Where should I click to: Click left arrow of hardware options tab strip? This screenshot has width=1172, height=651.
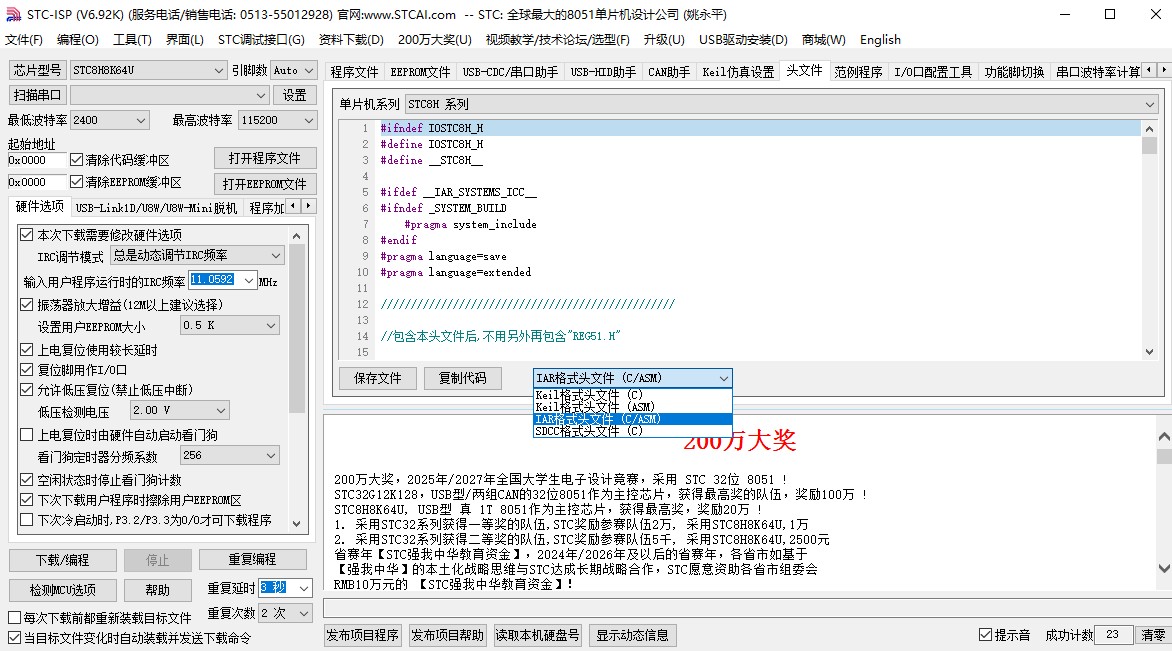tap(293, 207)
